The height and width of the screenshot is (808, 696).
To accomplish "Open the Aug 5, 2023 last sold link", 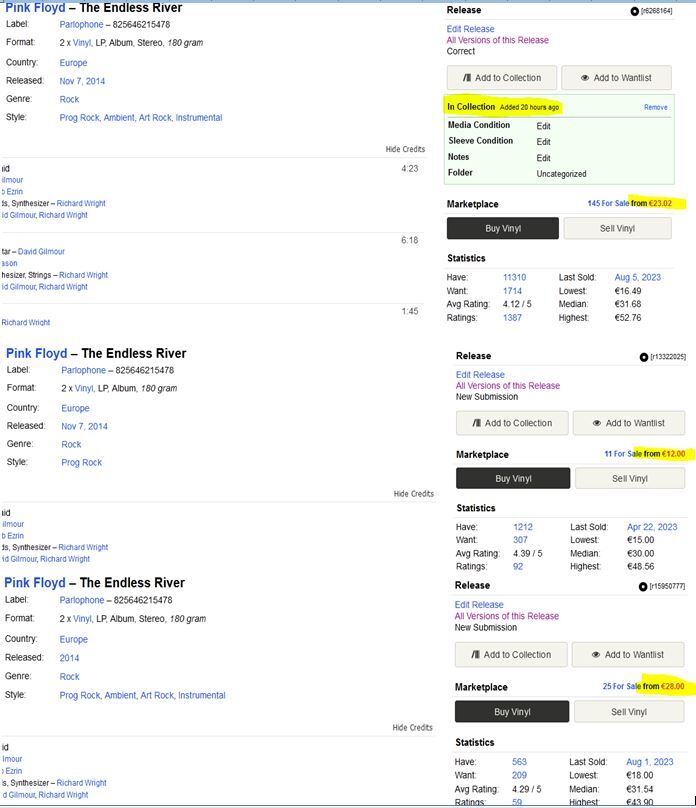I will click(638, 278).
